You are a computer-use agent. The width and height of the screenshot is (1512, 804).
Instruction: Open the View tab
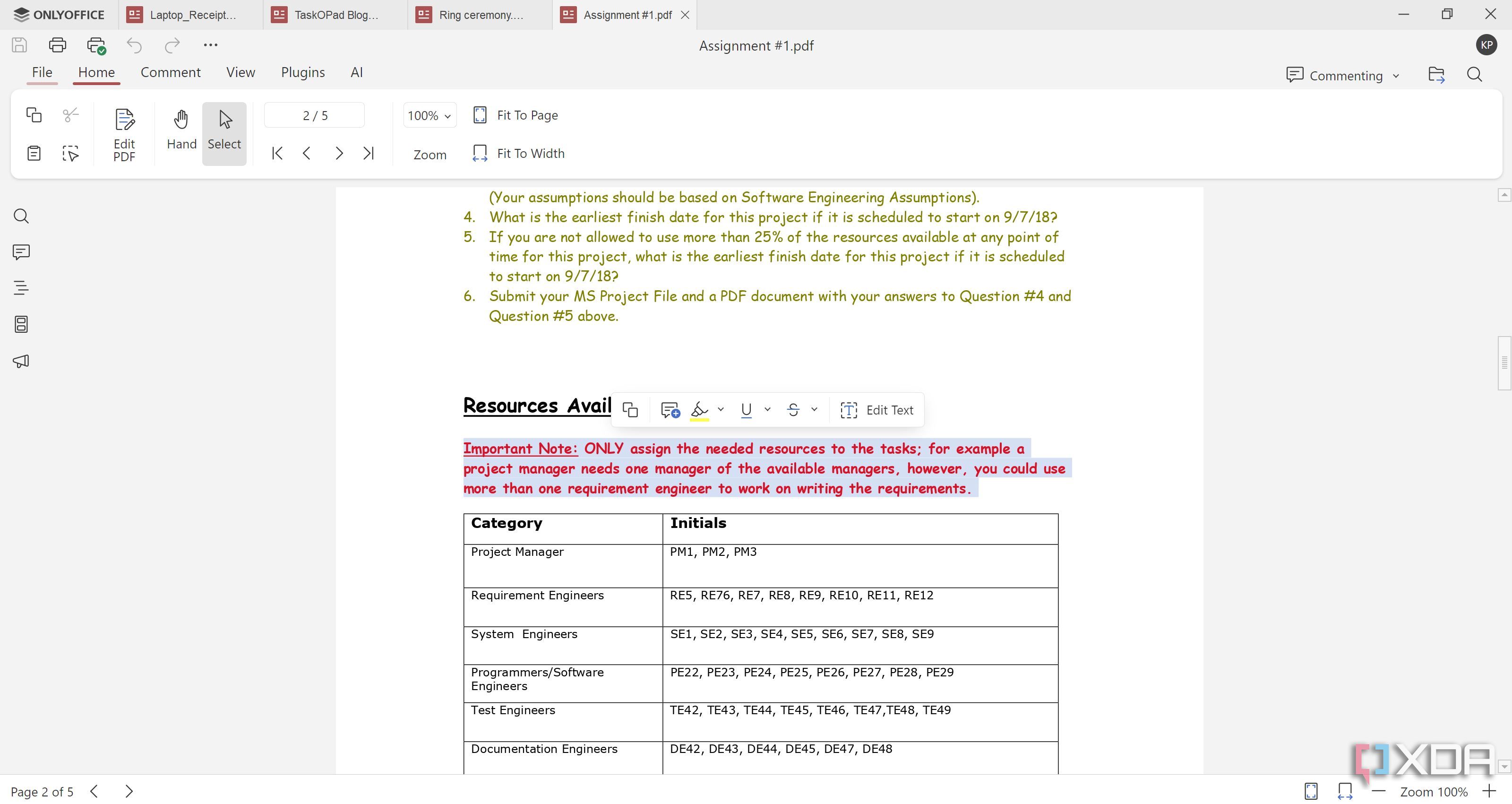(x=241, y=72)
